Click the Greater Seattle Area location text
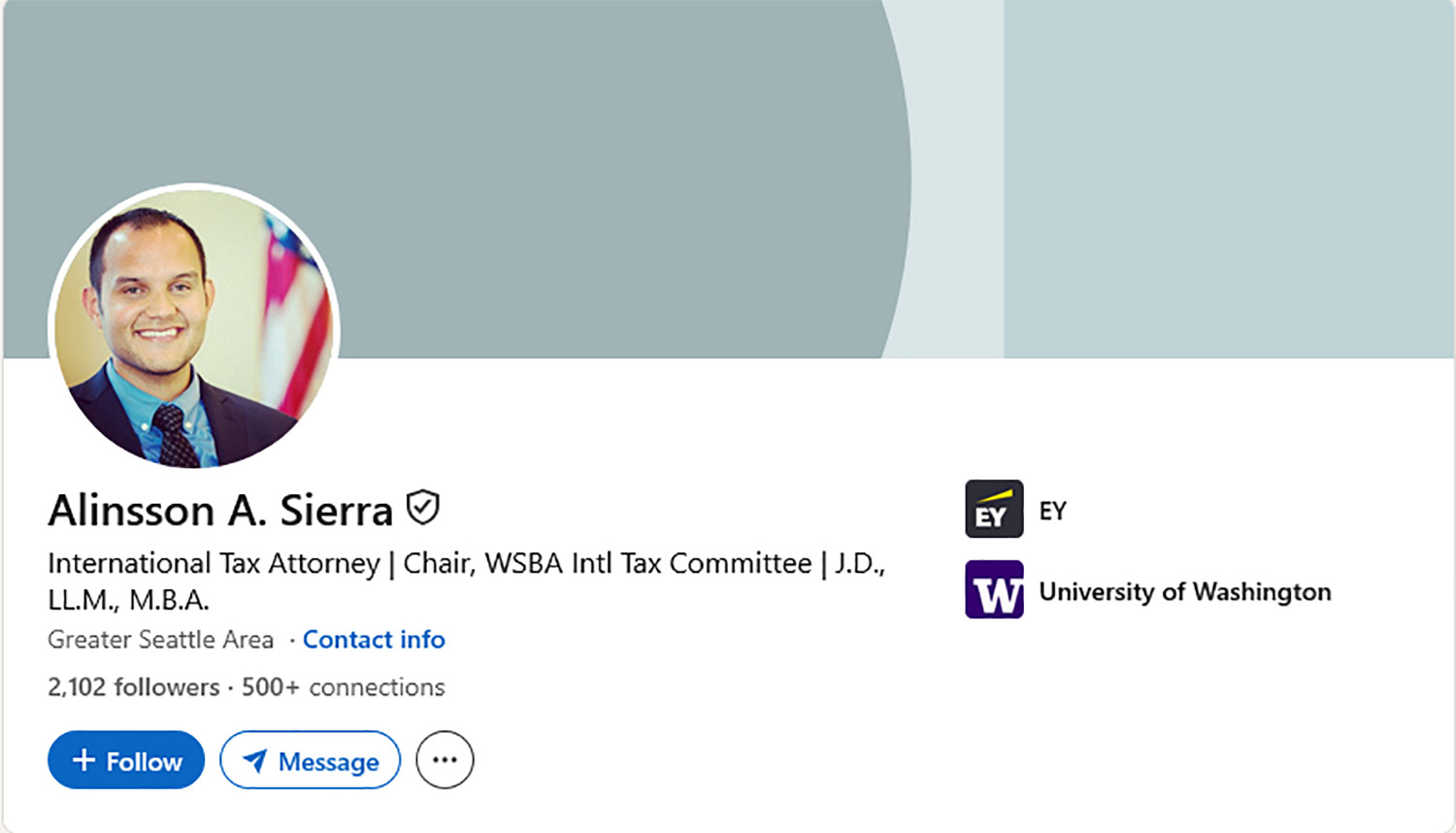 point(160,640)
